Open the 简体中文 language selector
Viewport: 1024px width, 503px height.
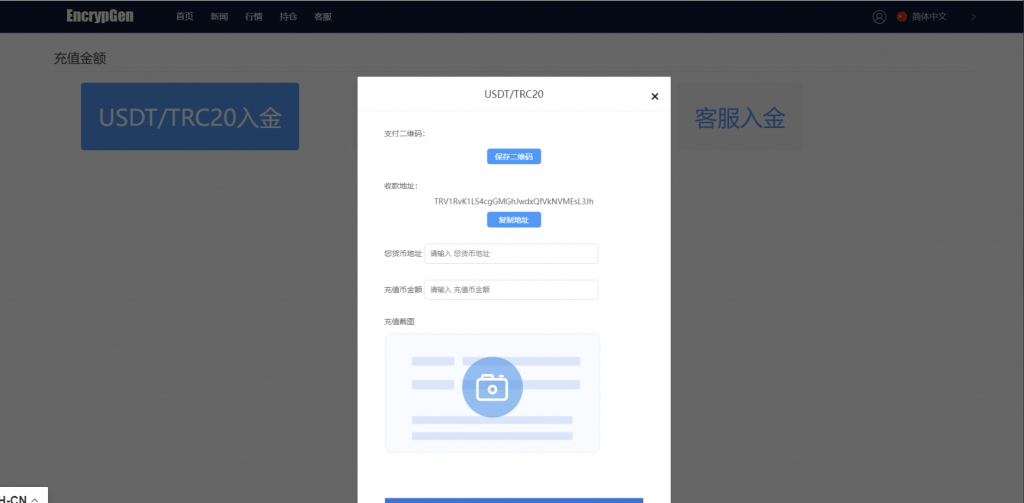click(x=929, y=17)
